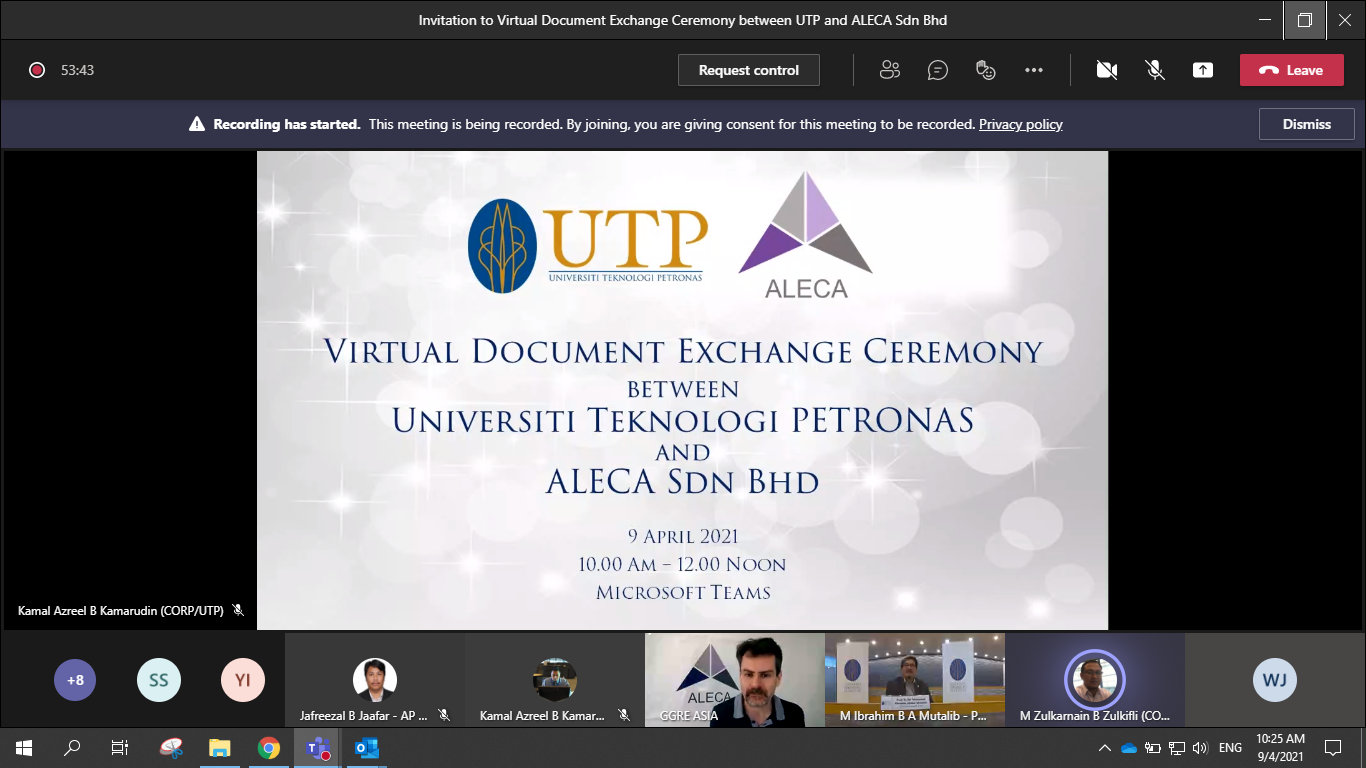Open the Windows notification center icon
Viewport: 1366px width, 768px height.
tap(1333, 748)
